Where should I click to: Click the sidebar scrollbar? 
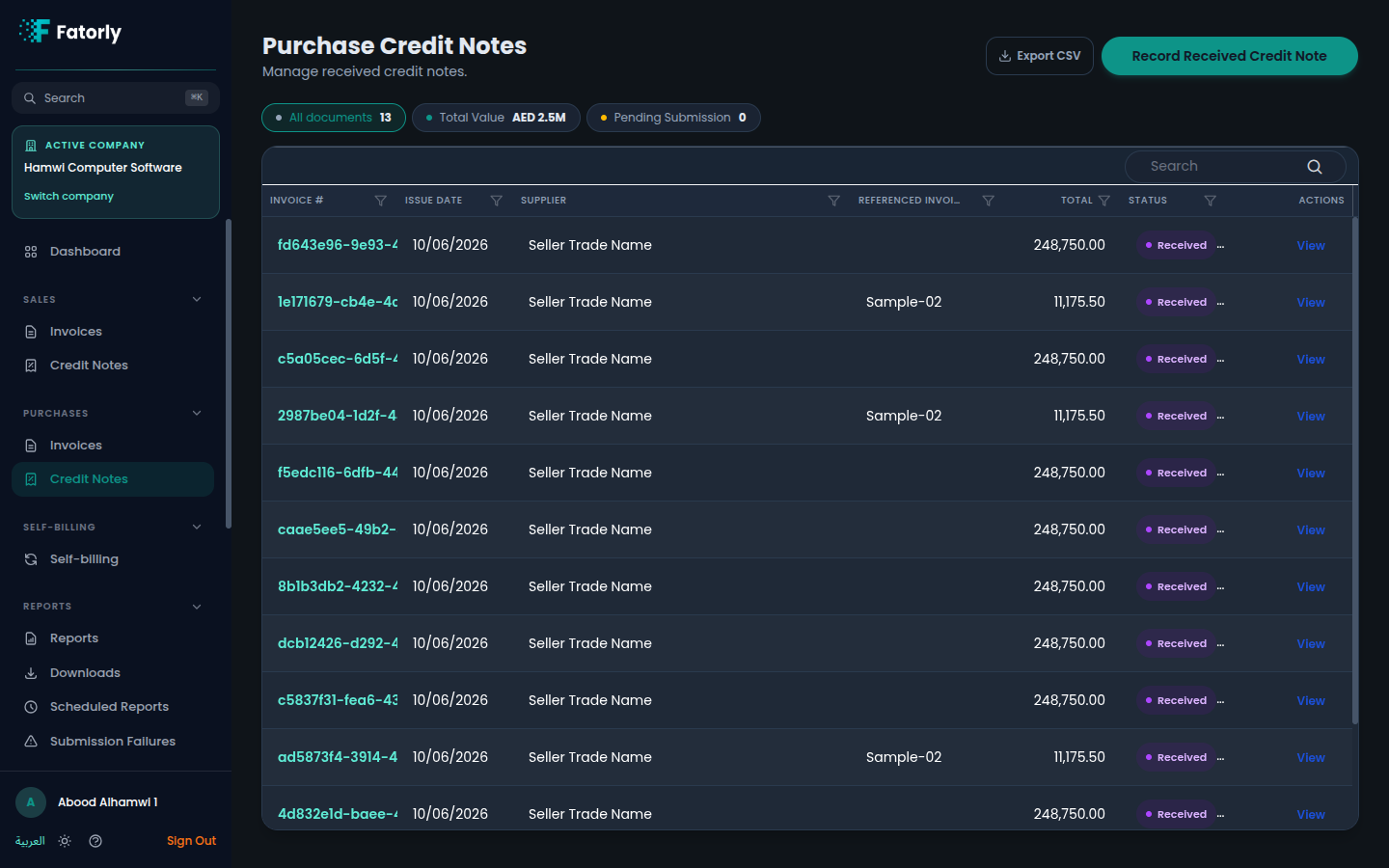pyautogui.click(x=229, y=374)
